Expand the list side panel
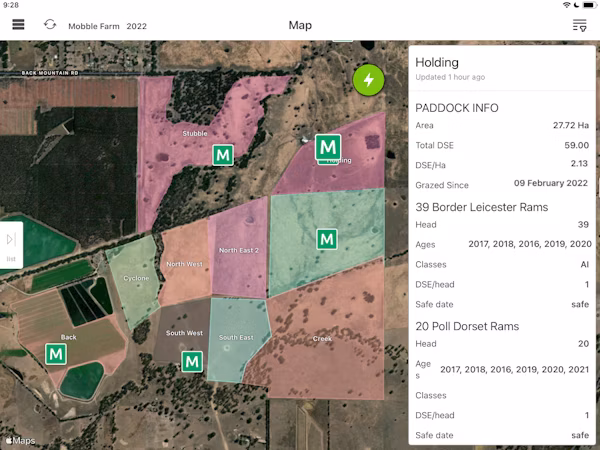This screenshot has height=450, width=600. point(11,245)
